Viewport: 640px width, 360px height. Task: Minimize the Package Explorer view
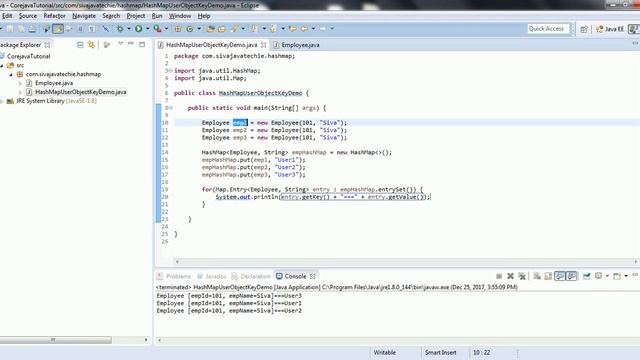131,44
